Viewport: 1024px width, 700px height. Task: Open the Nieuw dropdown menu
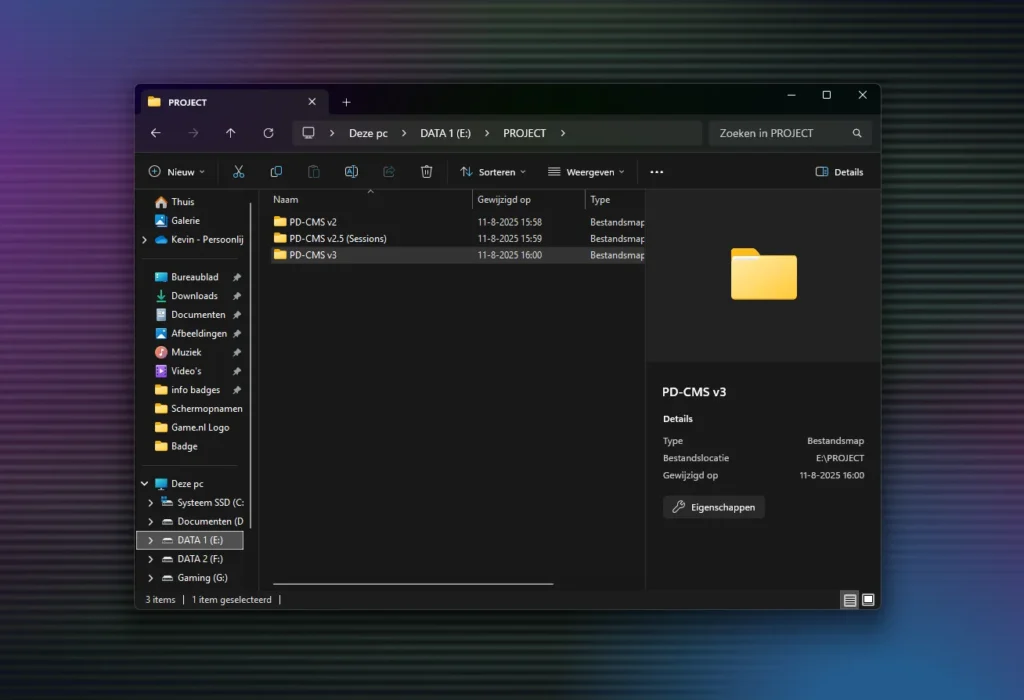(176, 172)
